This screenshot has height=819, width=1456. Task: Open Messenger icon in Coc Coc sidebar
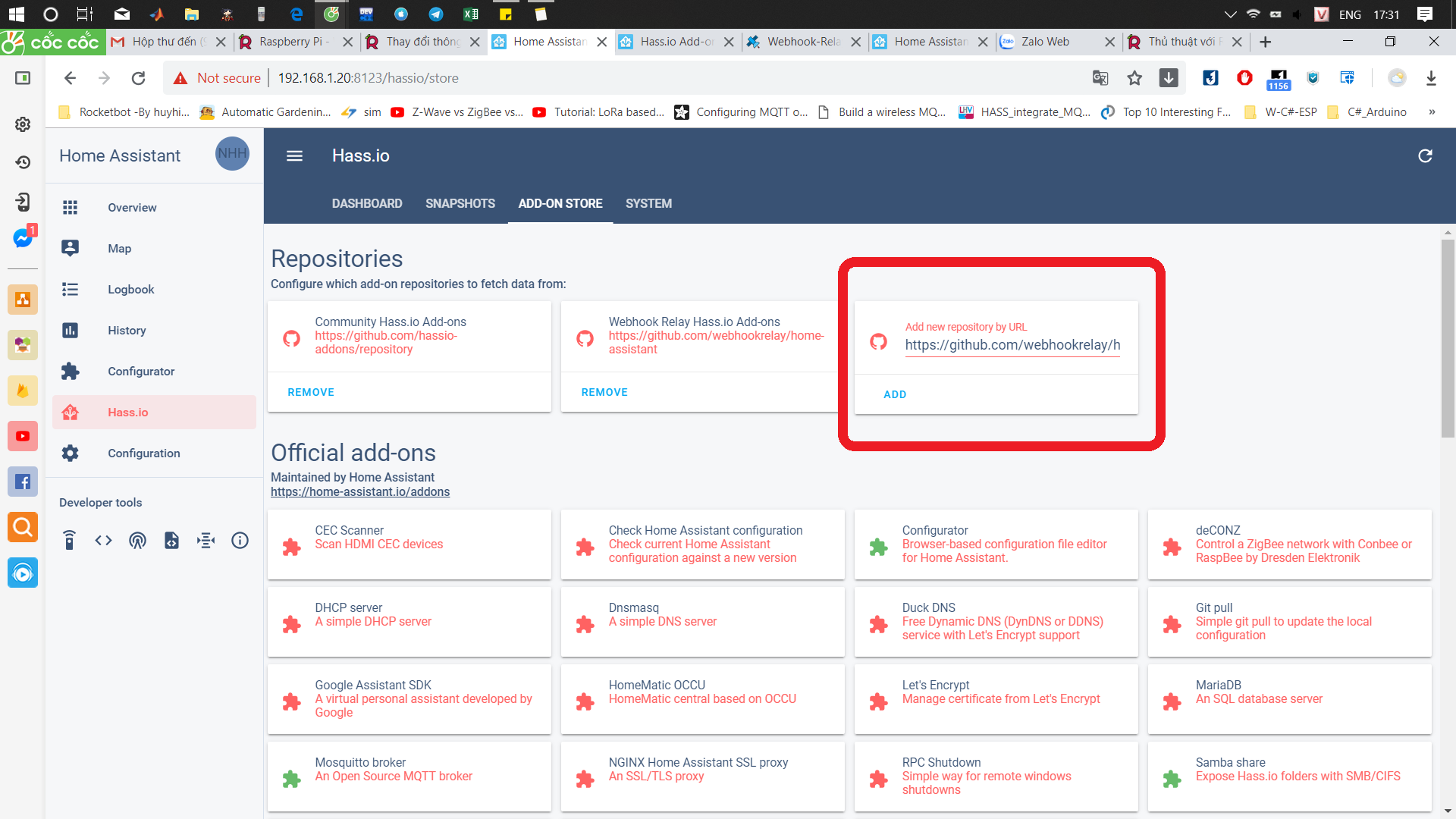pos(23,237)
